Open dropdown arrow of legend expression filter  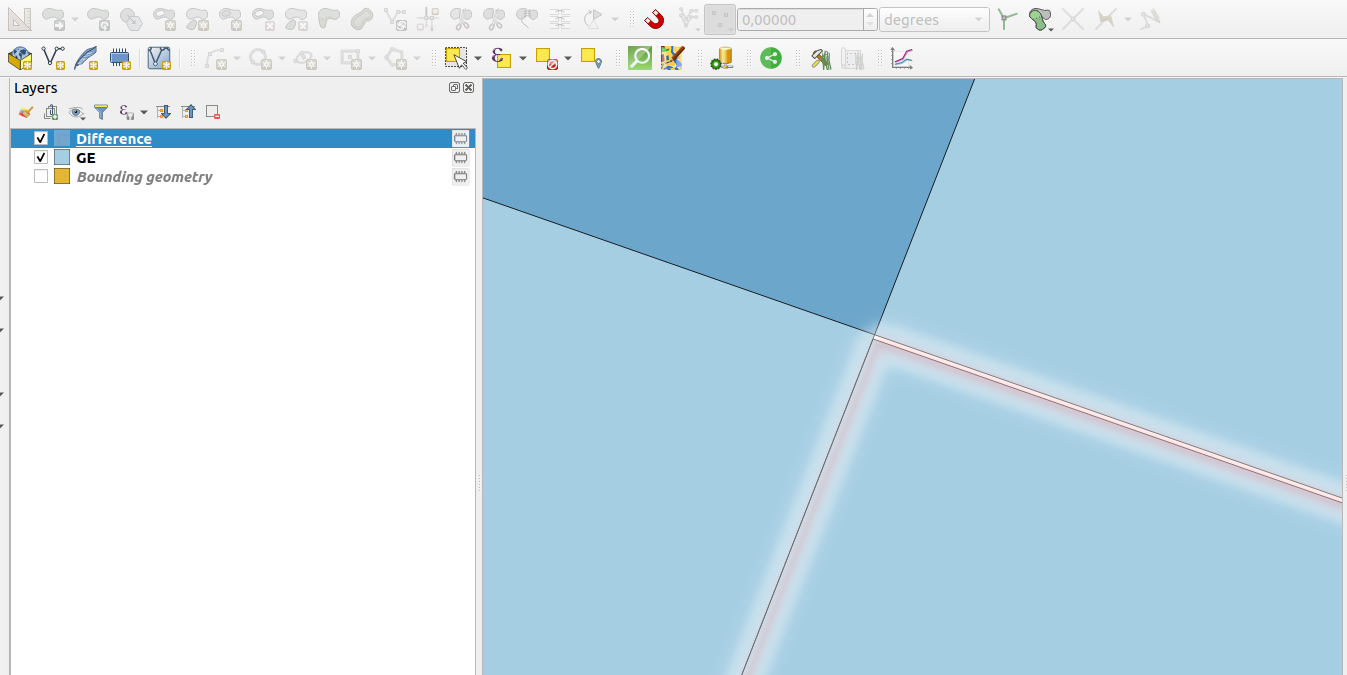[x=143, y=112]
